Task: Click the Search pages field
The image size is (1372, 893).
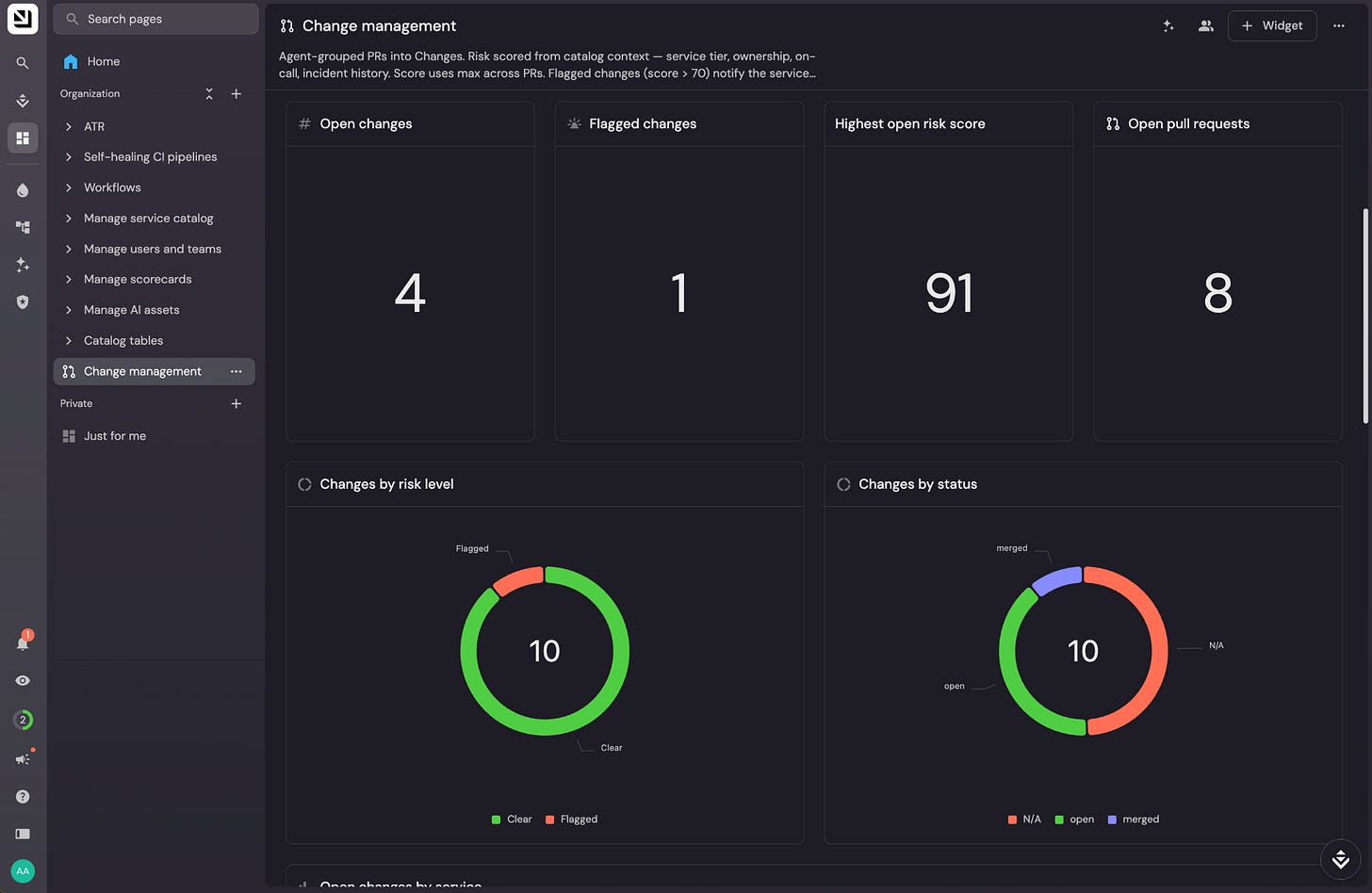Action: [x=156, y=19]
